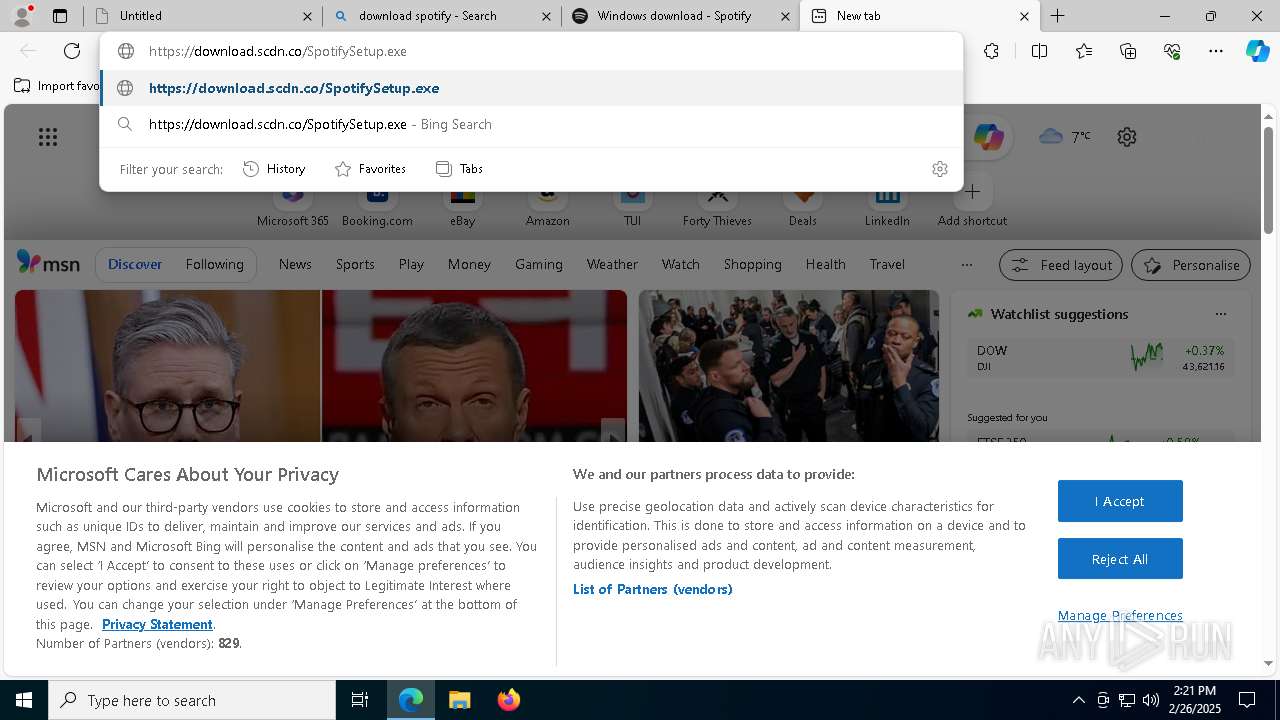
Task: Switch to Windows download - Spotify tab
Action: coord(681,16)
